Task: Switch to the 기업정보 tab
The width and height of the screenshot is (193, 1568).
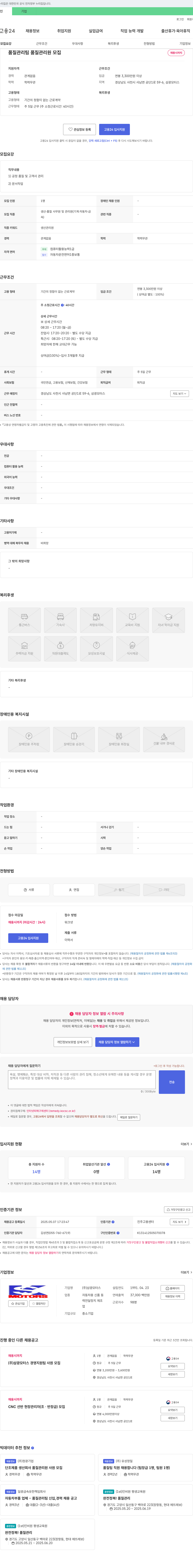Action: point(185,44)
